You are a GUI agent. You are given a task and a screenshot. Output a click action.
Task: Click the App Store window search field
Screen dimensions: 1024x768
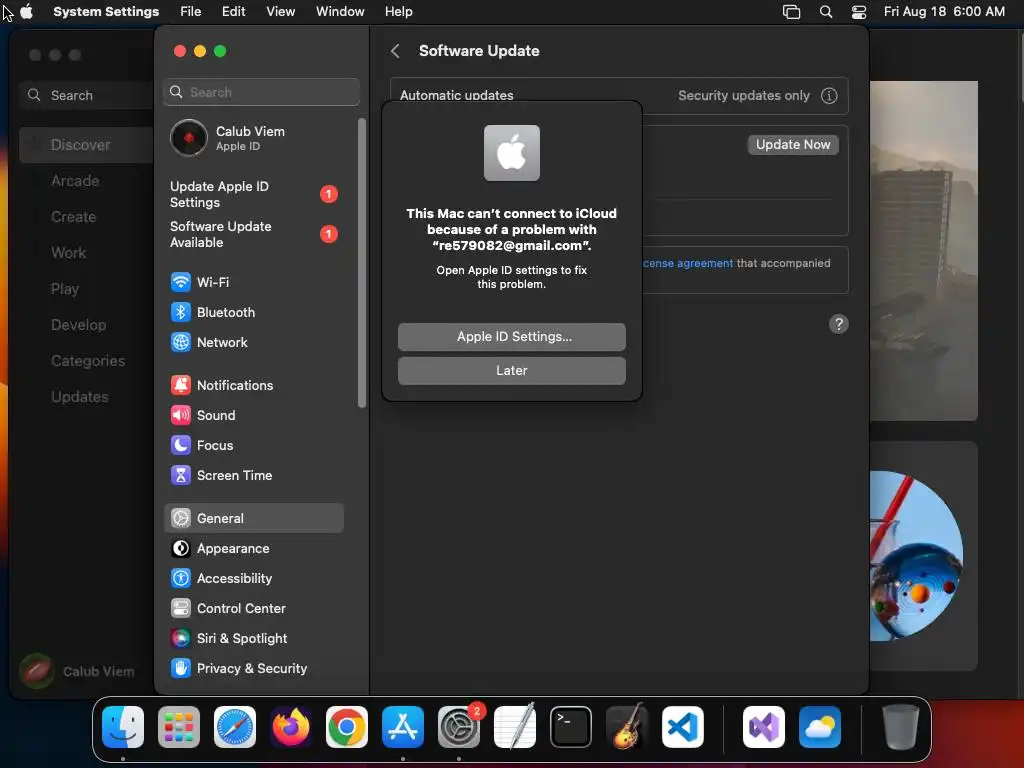click(86, 95)
